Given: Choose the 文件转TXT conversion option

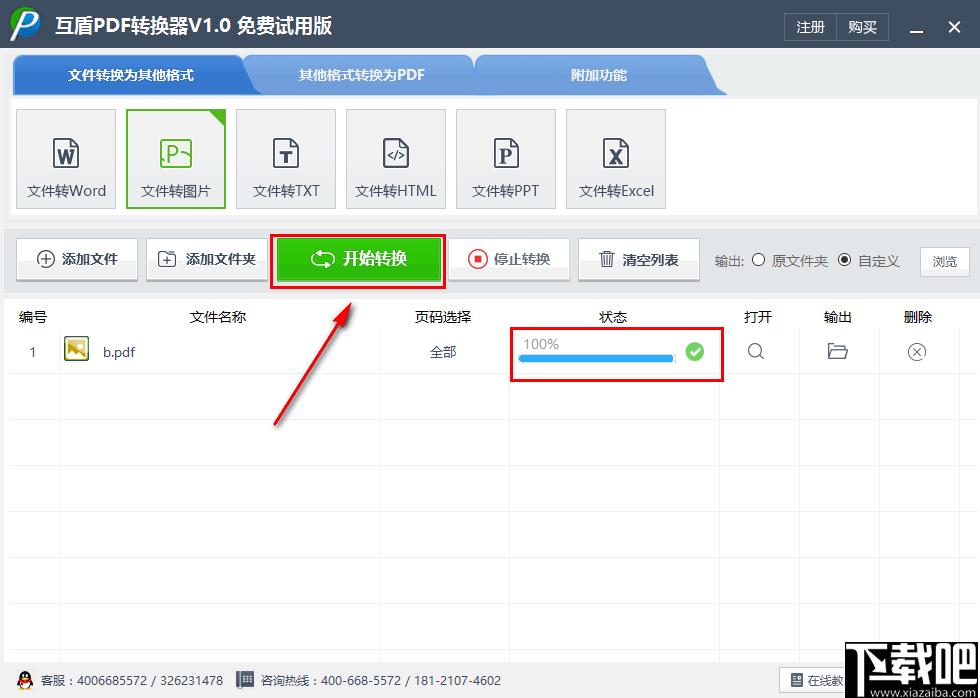Looking at the screenshot, I should 286,159.
